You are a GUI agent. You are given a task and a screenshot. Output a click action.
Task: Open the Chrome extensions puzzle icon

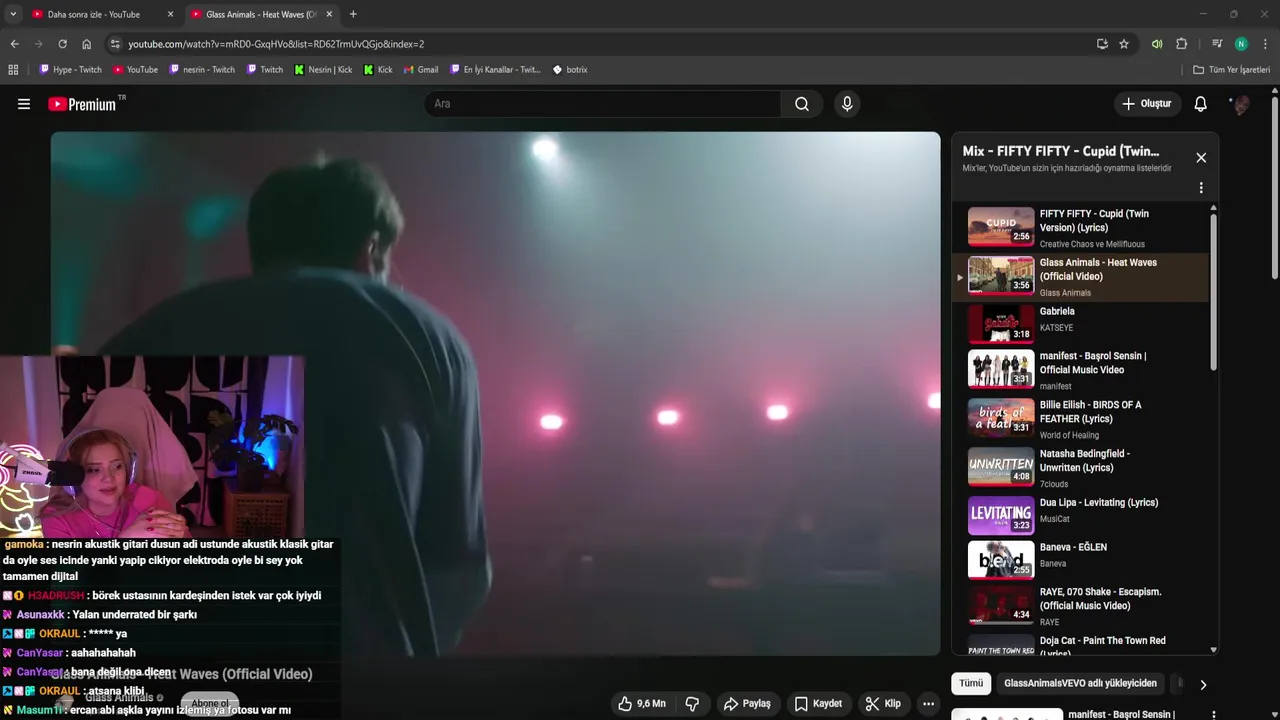[x=1181, y=44]
